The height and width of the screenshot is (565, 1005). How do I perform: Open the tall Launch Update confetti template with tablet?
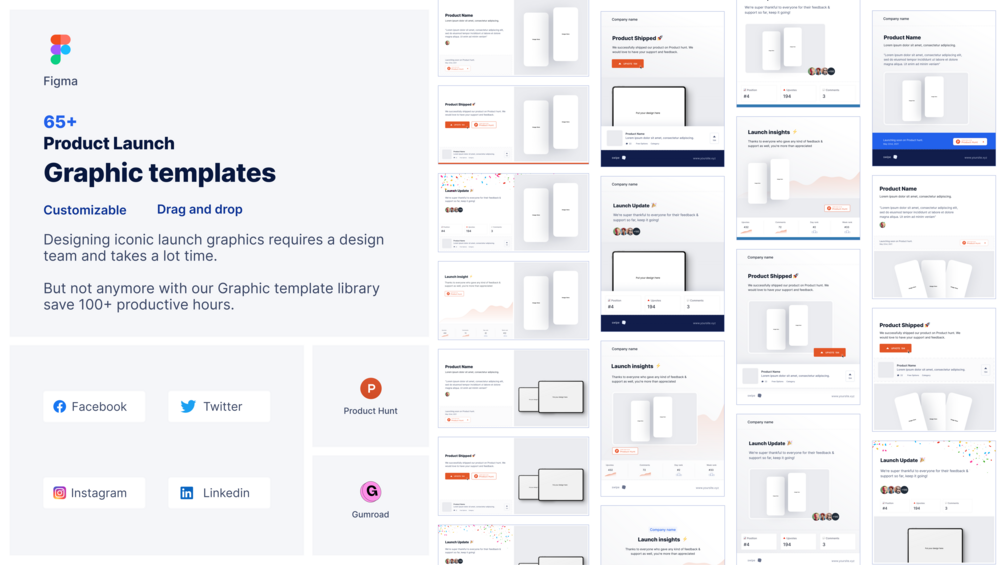pos(934,502)
